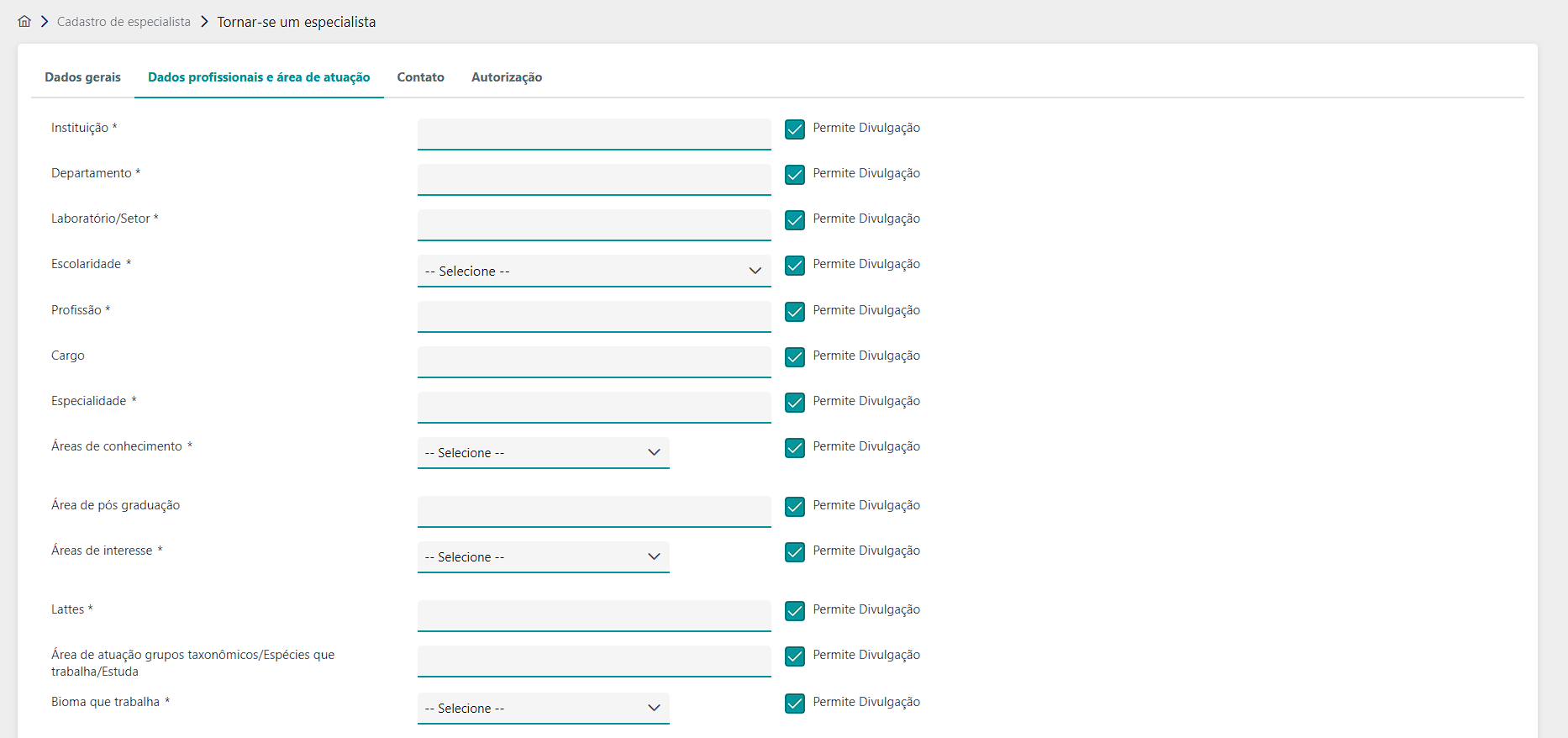The height and width of the screenshot is (738, 1568).
Task: Expand the Áreas de interesse select
Action: (x=543, y=557)
